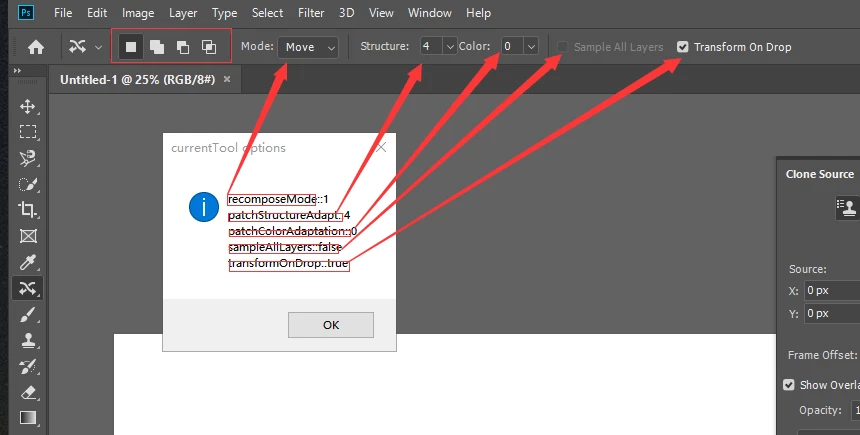The height and width of the screenshot is (435, 860).
Task: Select New selection mode icon
Action: click(131, 47)
